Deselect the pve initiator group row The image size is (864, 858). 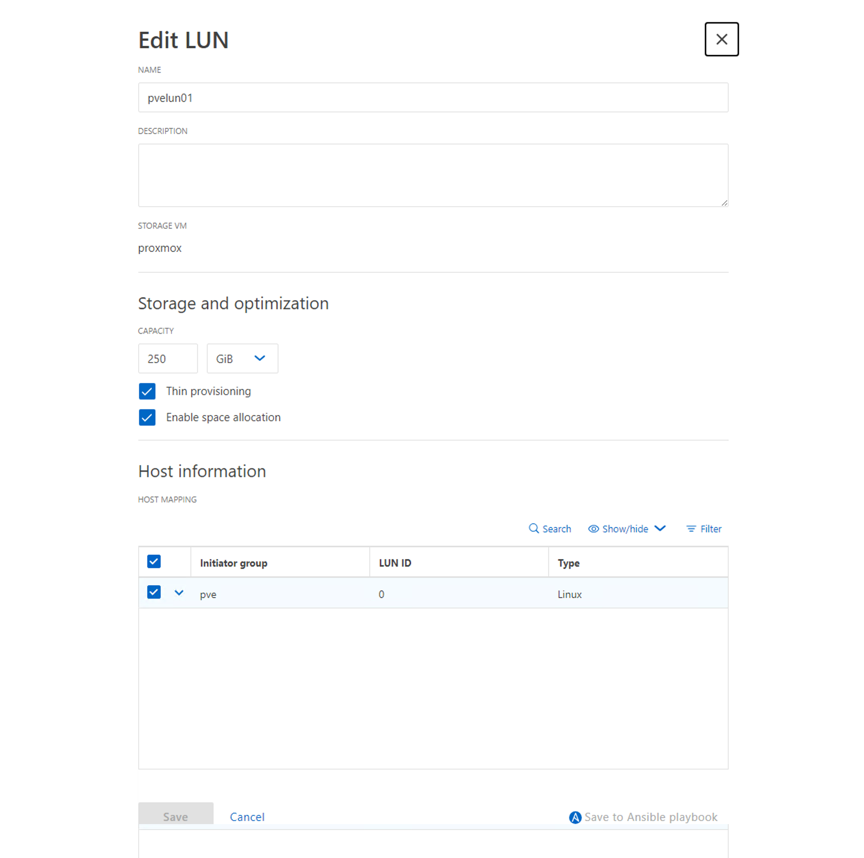(x=154, y=591)
